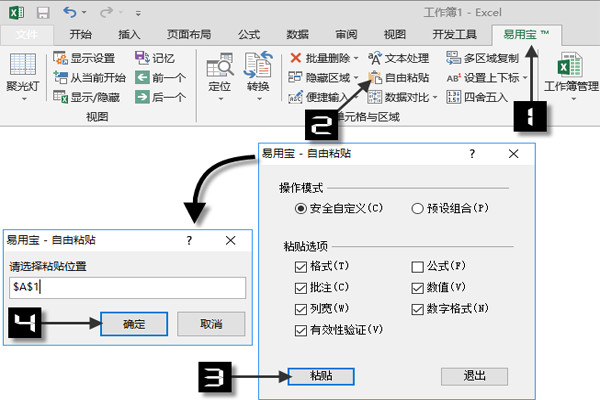Click the 转换 convert icon

coord(258,64)
